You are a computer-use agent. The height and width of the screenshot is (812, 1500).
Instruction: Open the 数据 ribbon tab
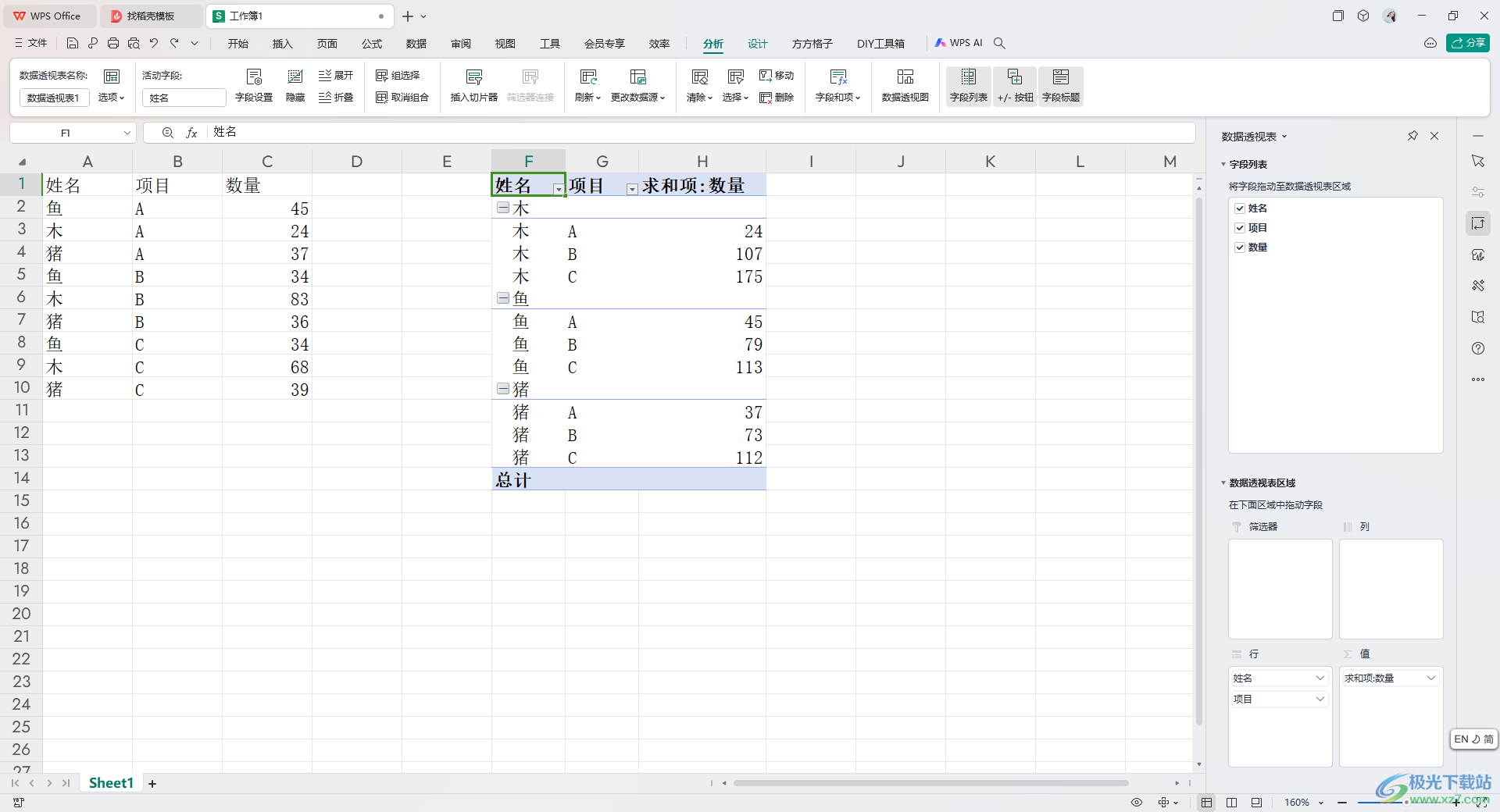[416, 44]
